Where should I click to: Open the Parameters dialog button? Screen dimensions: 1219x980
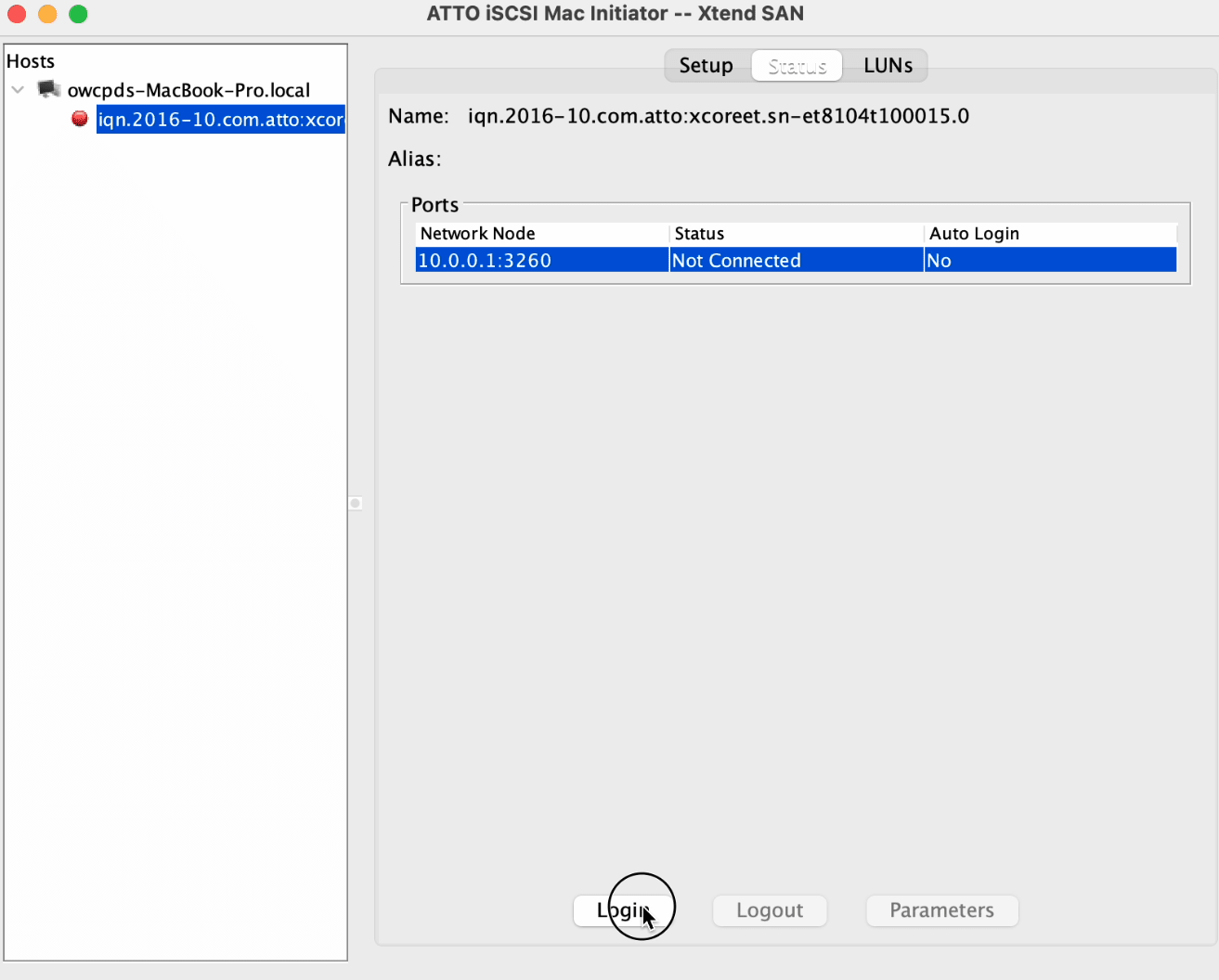click(x=941, y=910)
